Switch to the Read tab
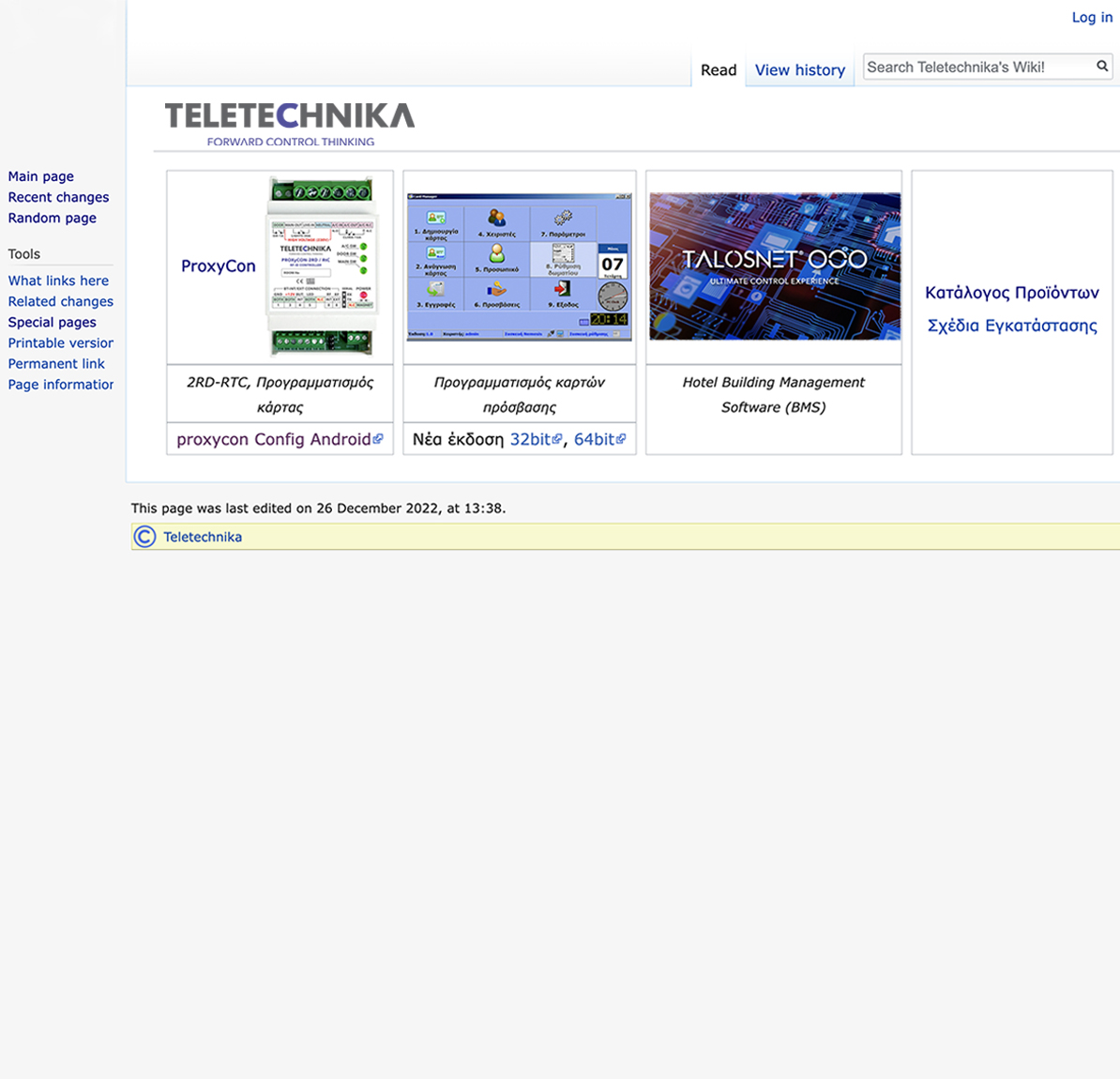This screenshot has width=1120, height=1079. [x=719, y=70]
